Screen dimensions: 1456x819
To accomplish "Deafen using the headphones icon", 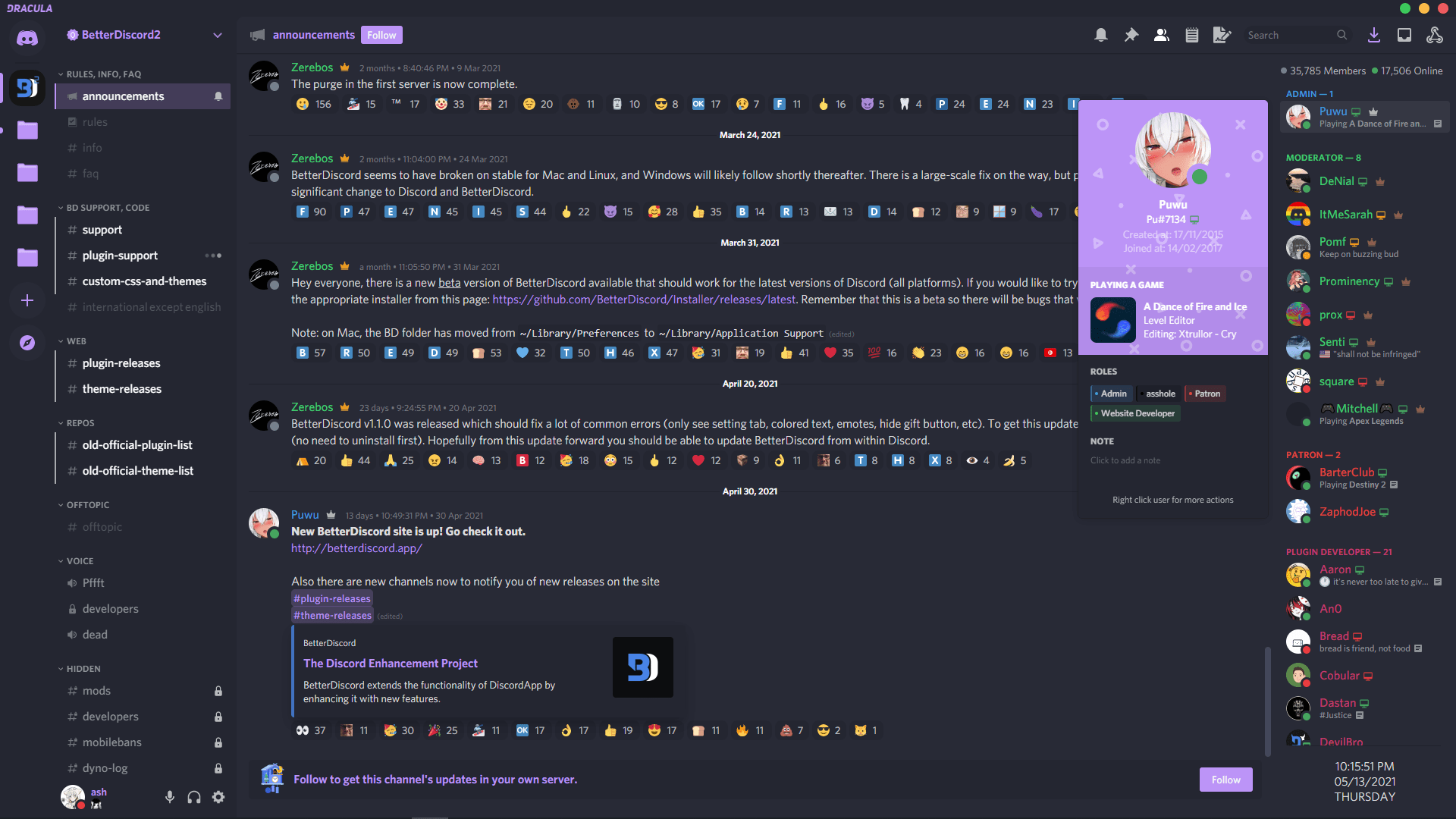I will (194, 797).
